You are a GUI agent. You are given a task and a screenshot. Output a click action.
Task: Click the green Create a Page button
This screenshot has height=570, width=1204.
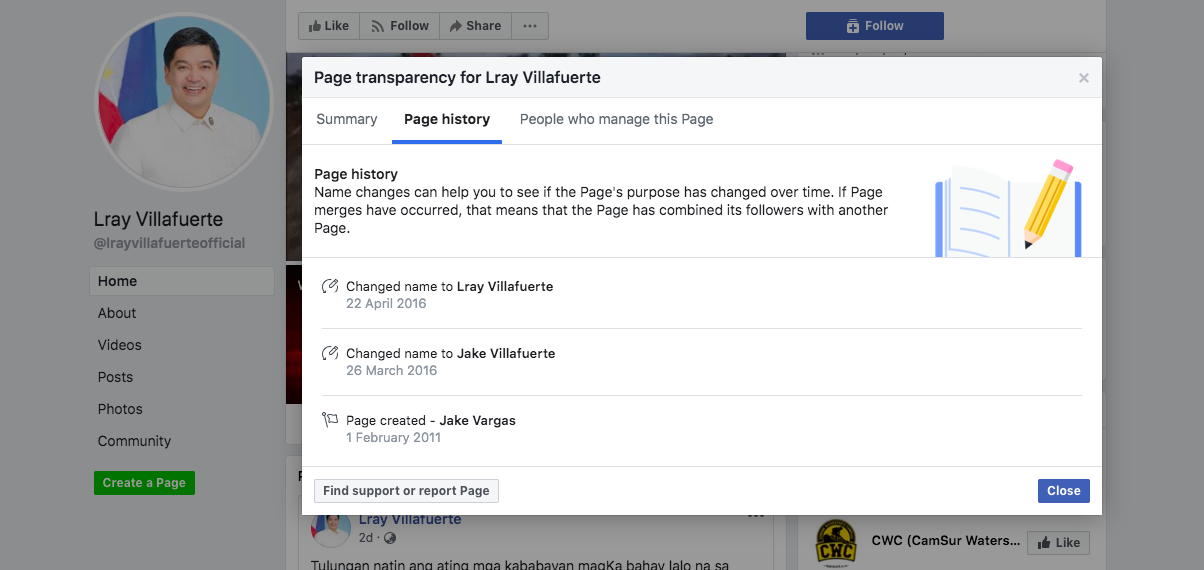pos(145,483)
